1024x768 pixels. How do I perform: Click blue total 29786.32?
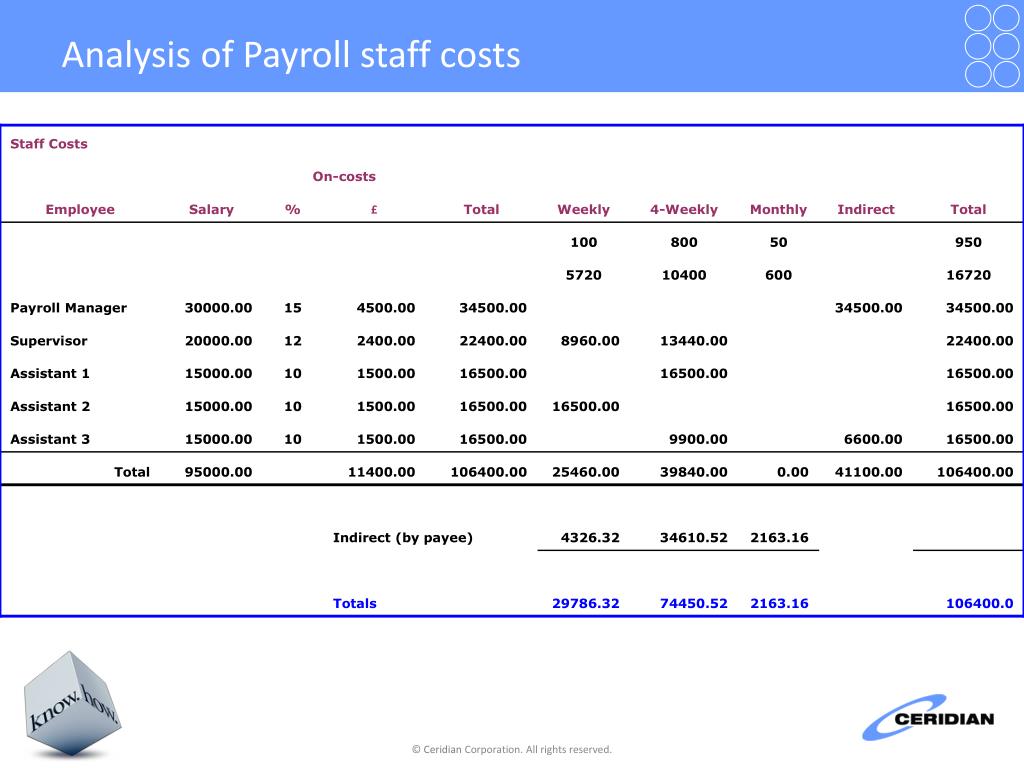tap(586, 603)
